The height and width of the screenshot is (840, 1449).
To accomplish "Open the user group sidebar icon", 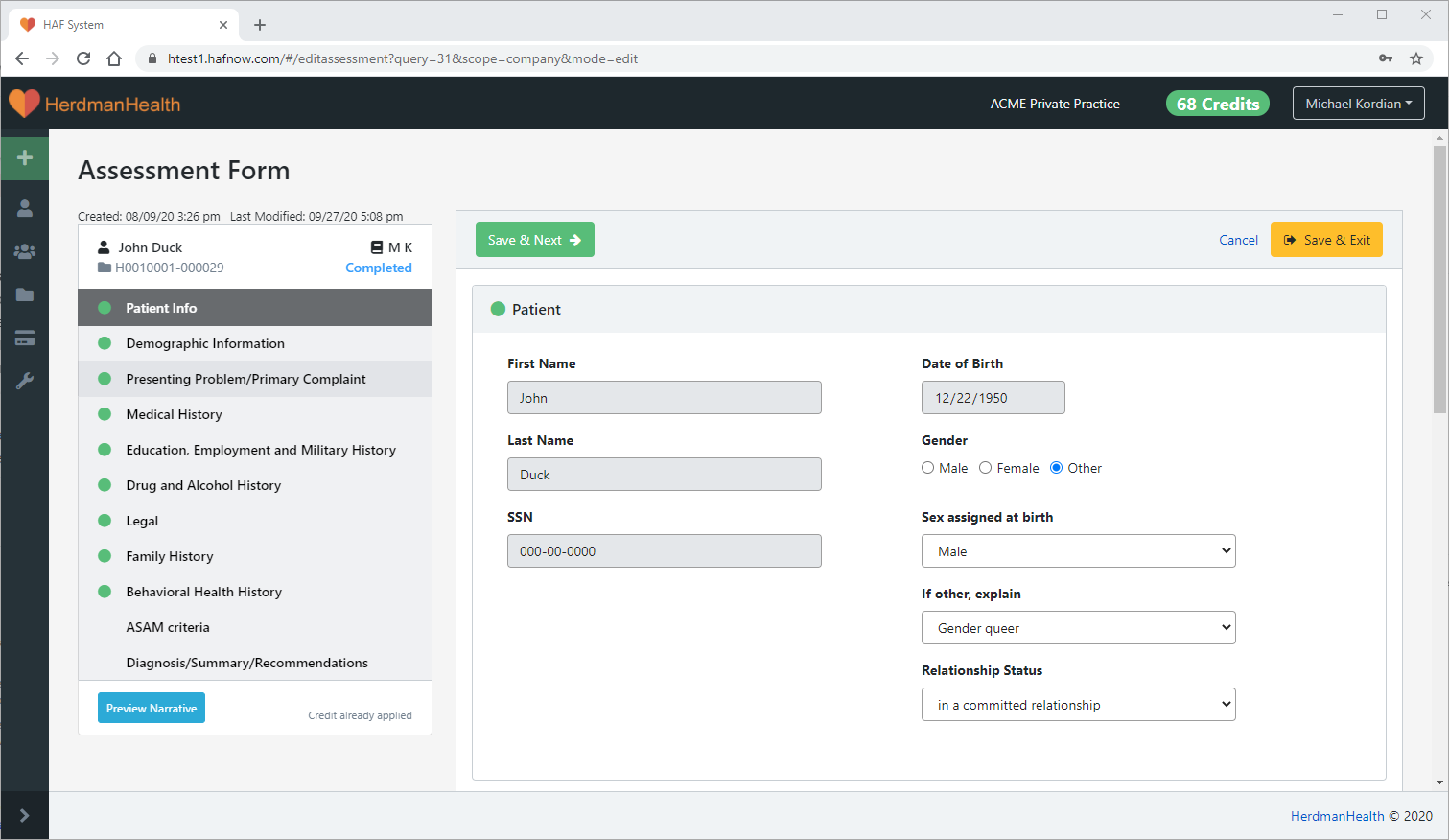I will click(x=25, y=251).
